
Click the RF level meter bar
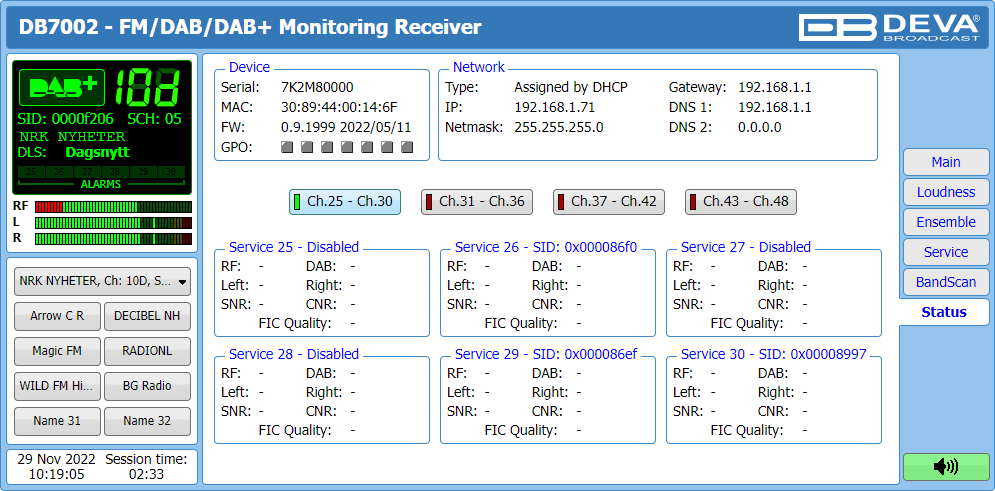pos(113,206)
